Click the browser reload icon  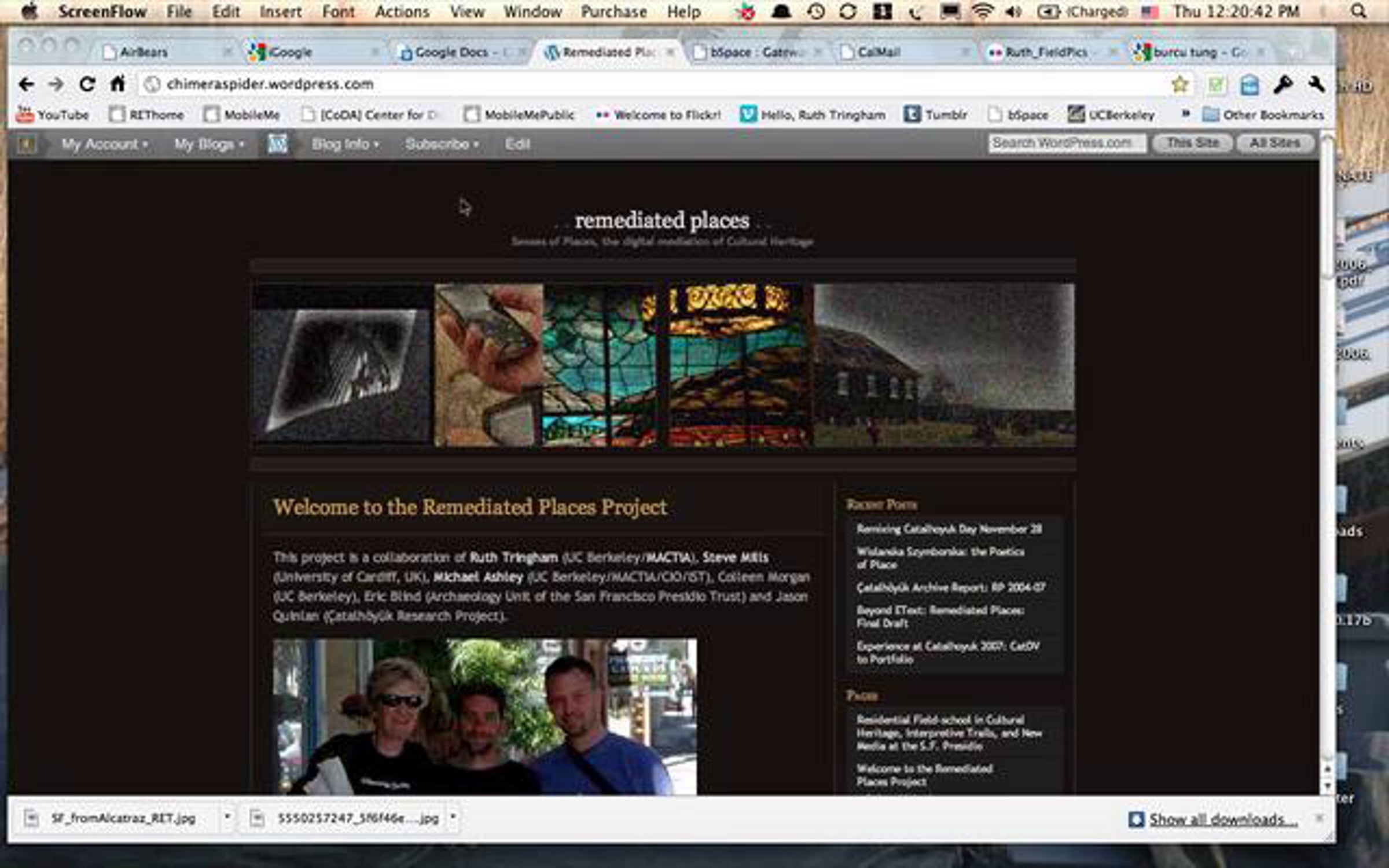87,84
